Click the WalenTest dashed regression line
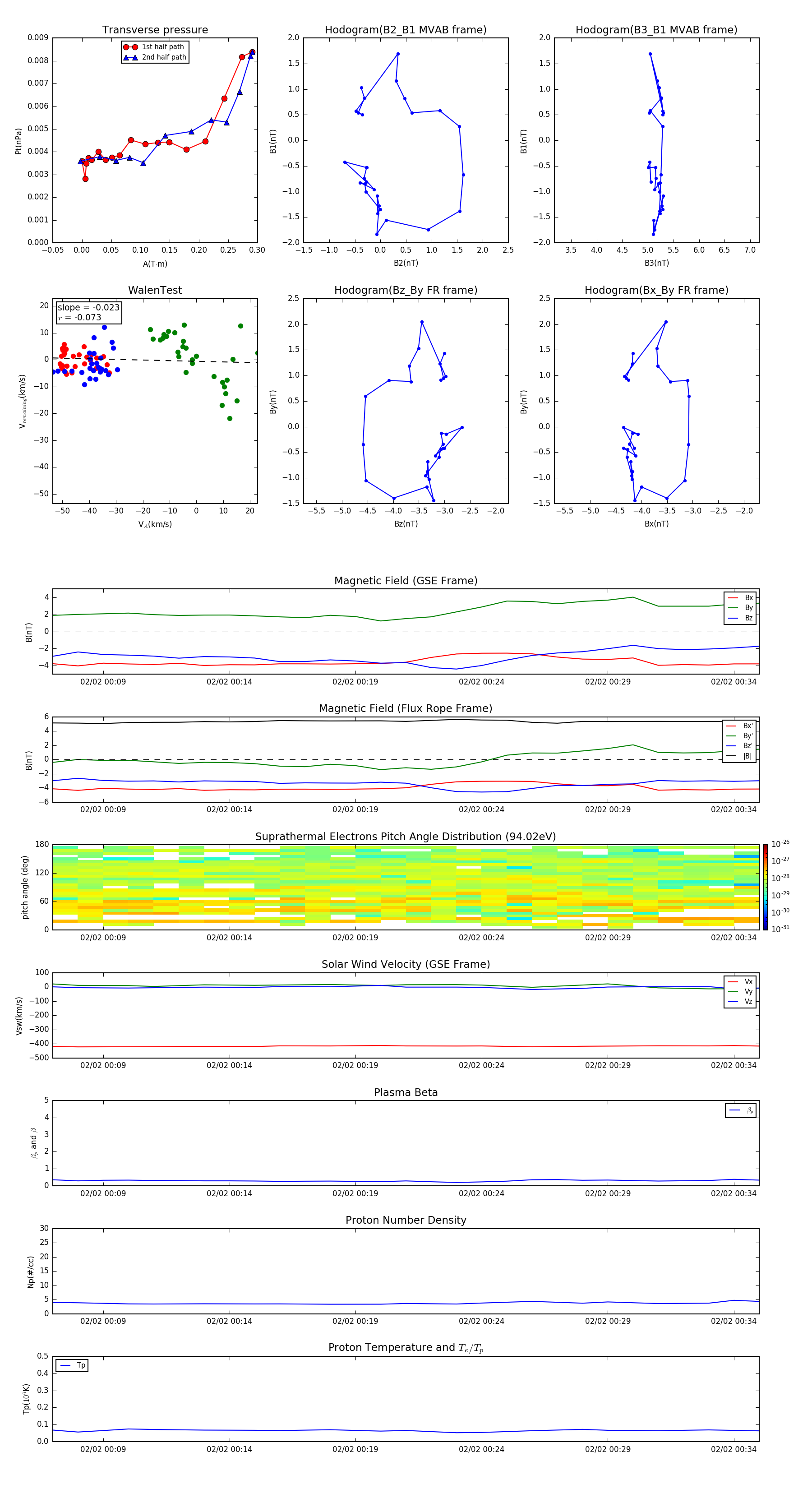Viewport: 812px width, 1489px height. point(155,360)
